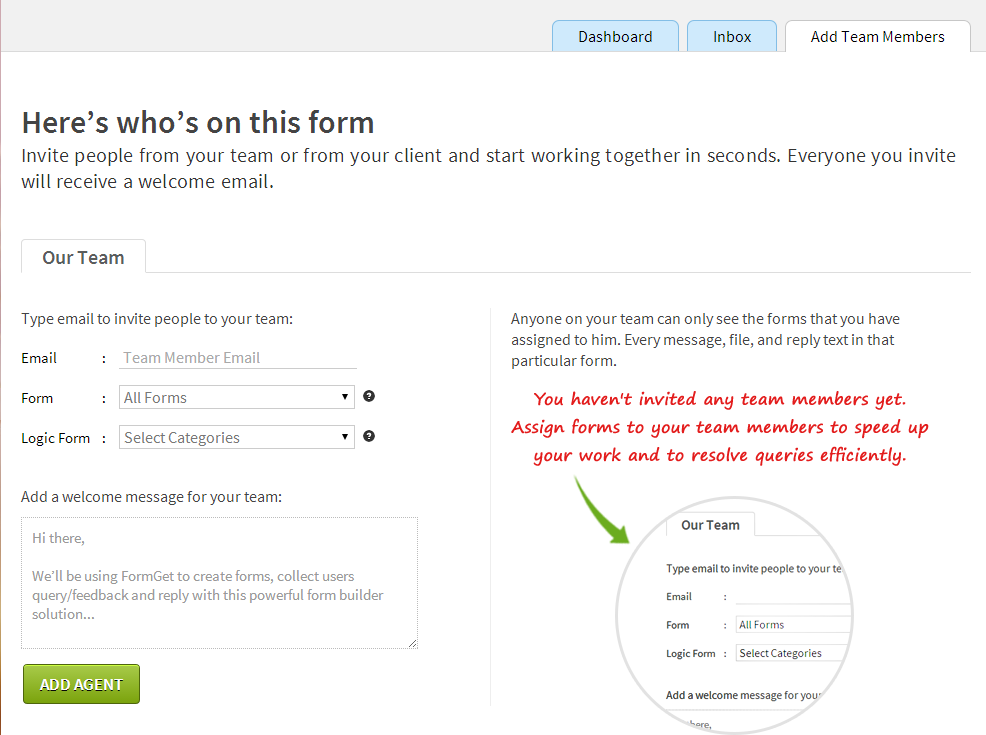The image size is (986, 735).
Task: Focus the Team Member Email field
Action: (238, 358)
